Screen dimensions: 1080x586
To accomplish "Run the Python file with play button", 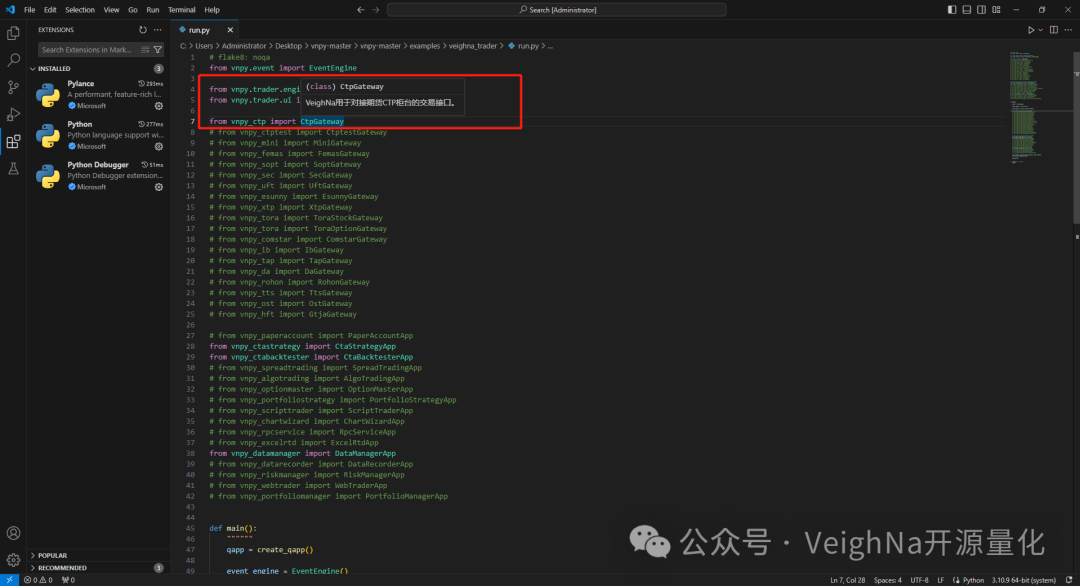I will click(x=1030, y=30).
